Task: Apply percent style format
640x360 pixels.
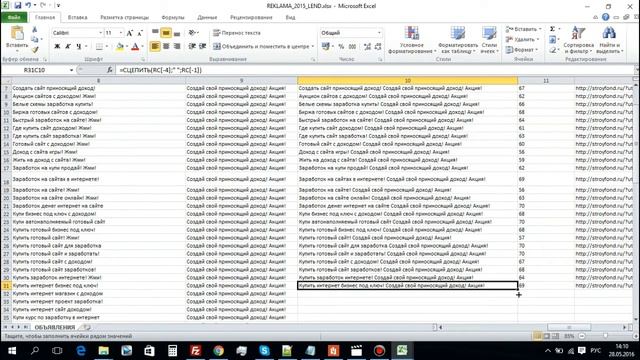Action: [x=341, y=47]
